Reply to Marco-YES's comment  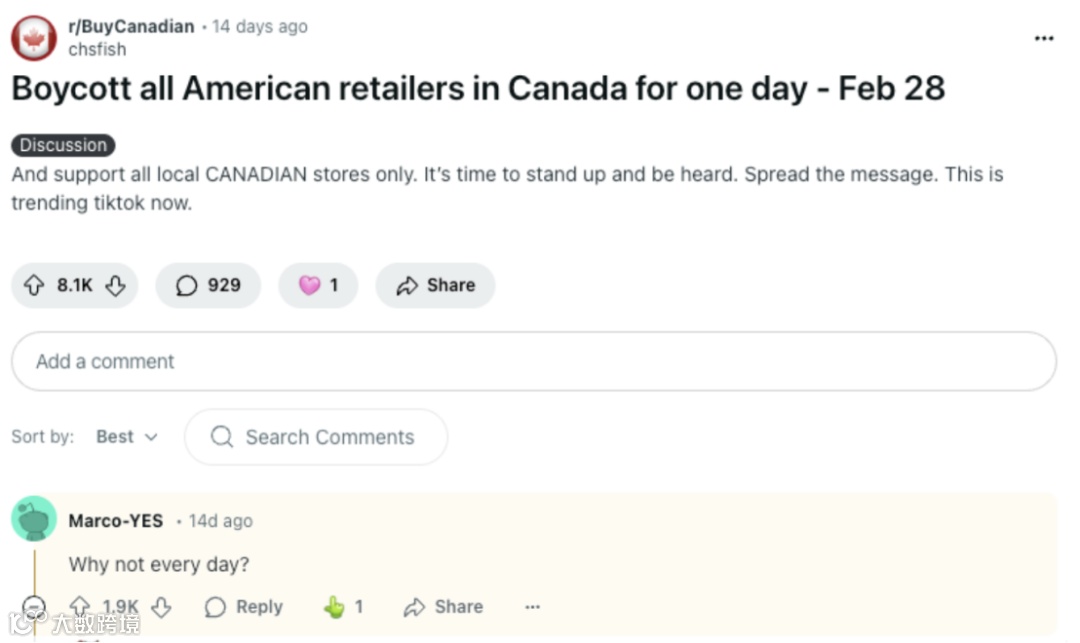(x=243, y=607)
